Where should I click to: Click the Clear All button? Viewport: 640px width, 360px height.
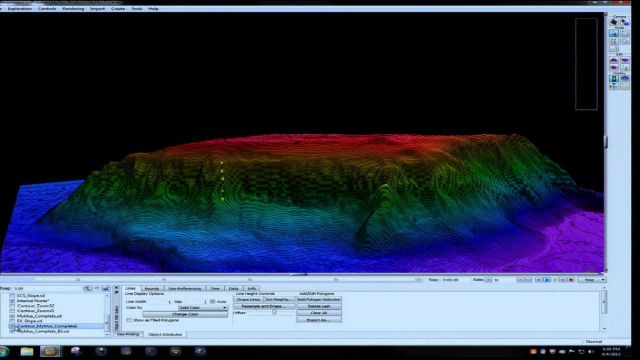click(319, 313)
